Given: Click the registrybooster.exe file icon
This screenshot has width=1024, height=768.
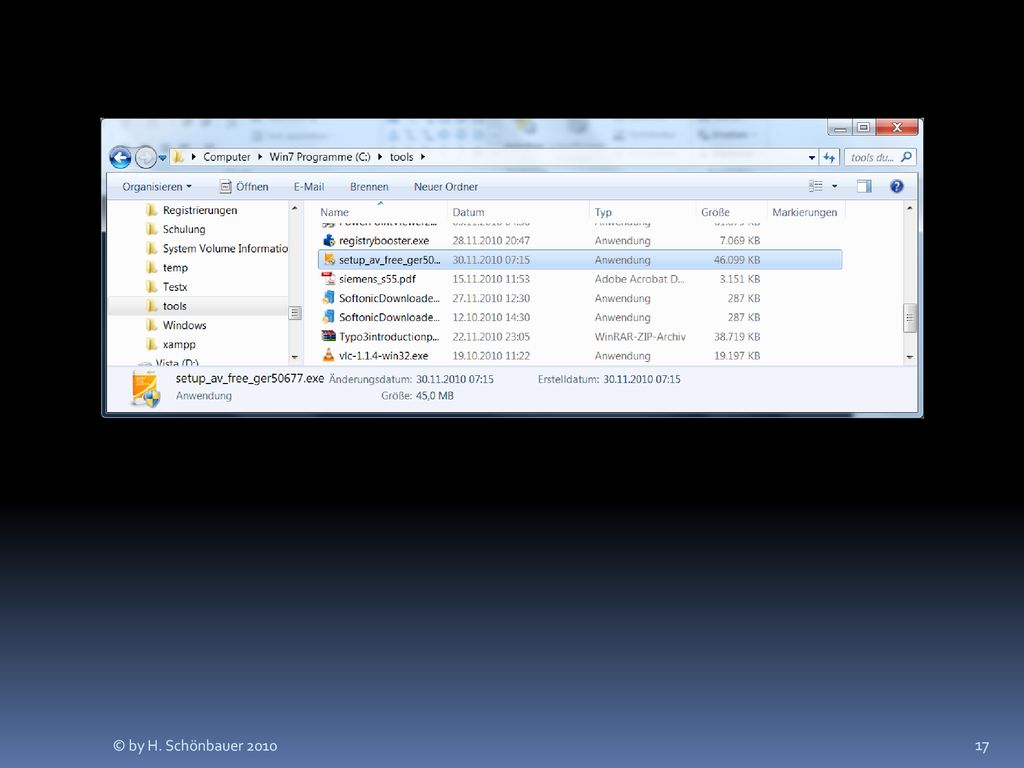Looking at the screenshot, I should point(328,240).
